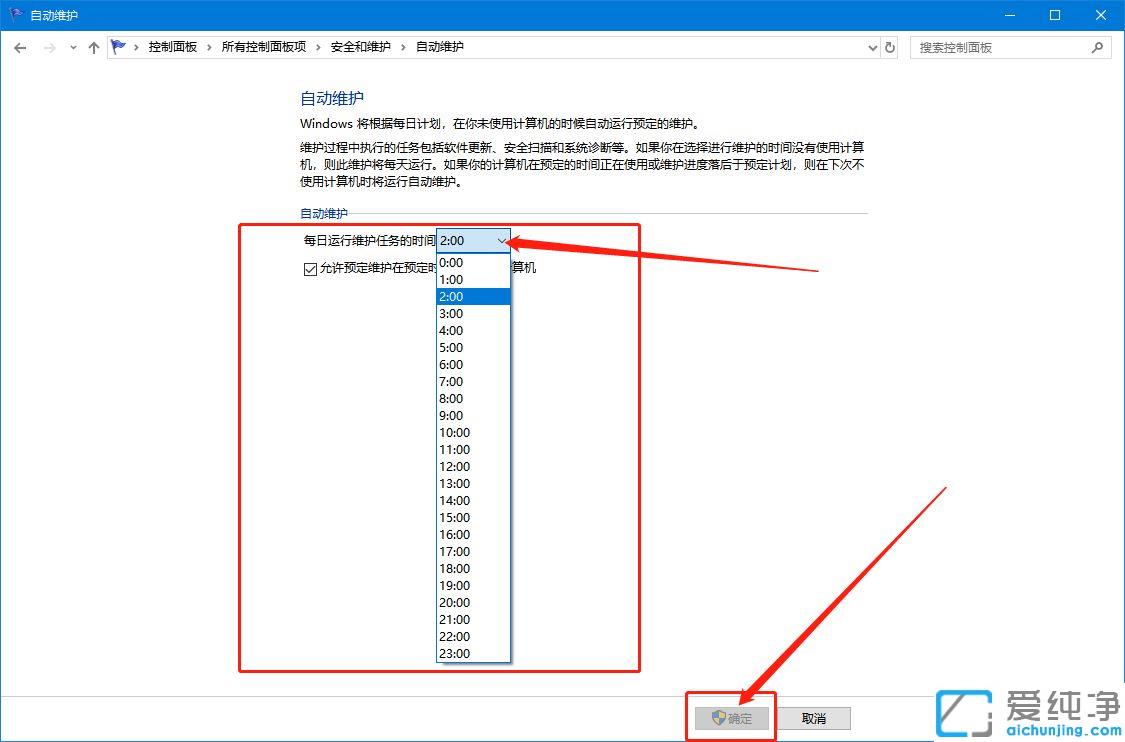Image resolution: width=1125 pixels, height=742 pixels.
Task: Click the 搜索控制面板 search field
Action: click(1000, 47)
